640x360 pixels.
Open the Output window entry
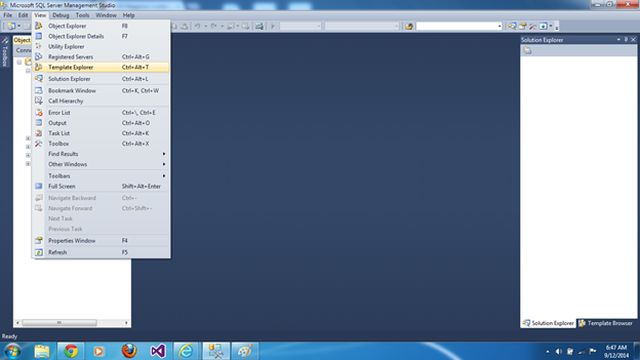[101, 123]
